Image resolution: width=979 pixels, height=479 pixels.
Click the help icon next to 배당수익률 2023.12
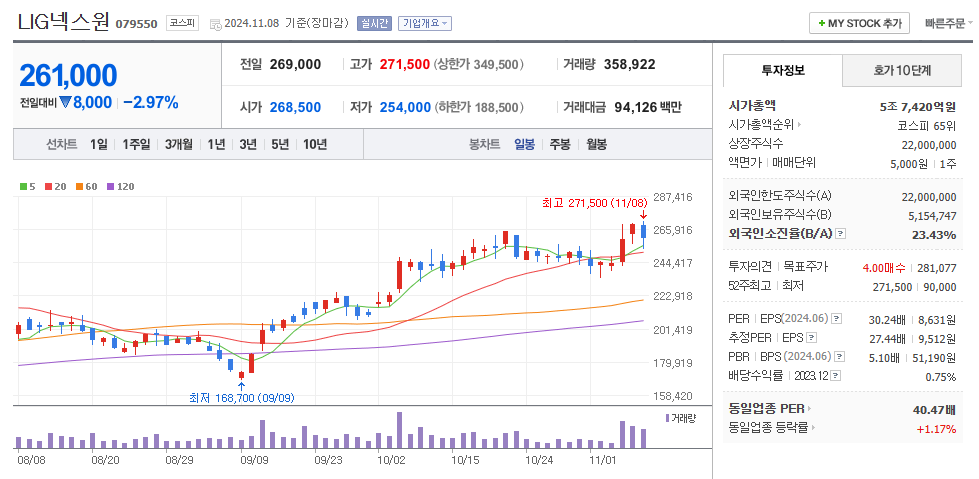836,376
